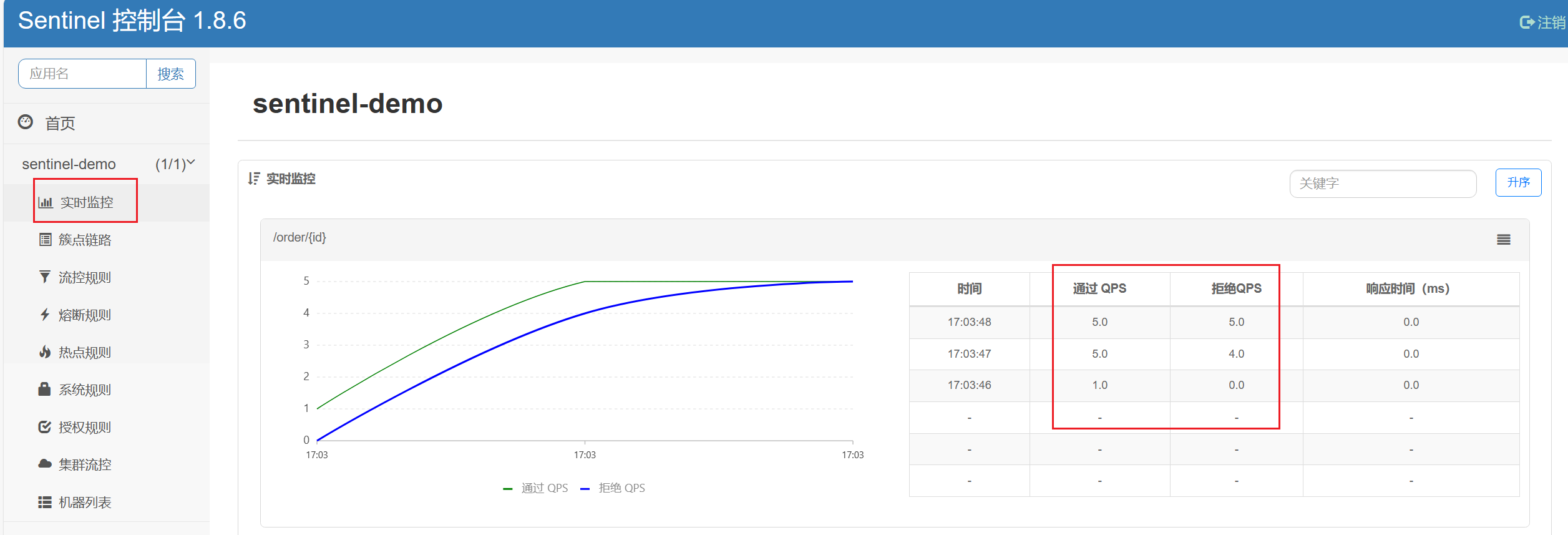Focus the 应用名 search field
Screen dimensions: 1568x535
82,74
